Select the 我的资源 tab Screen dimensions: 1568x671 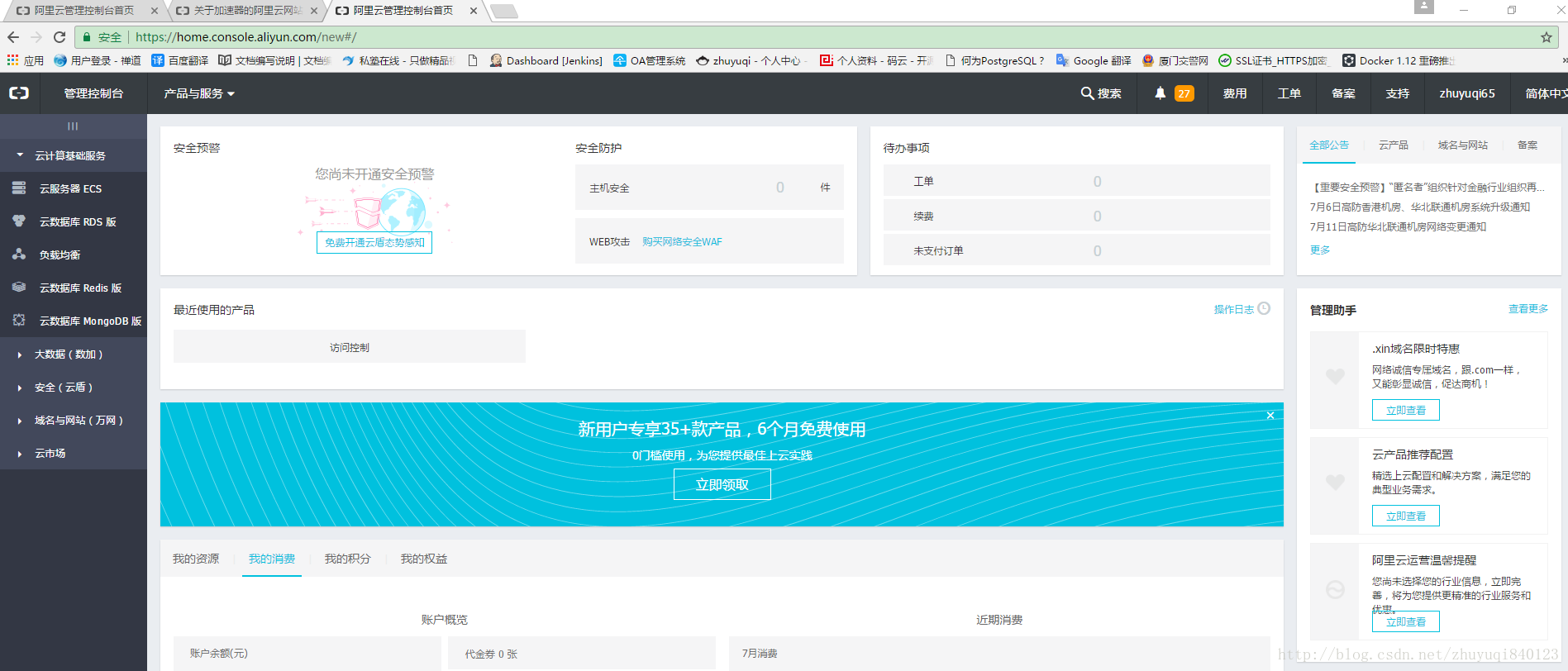point(196,559)
